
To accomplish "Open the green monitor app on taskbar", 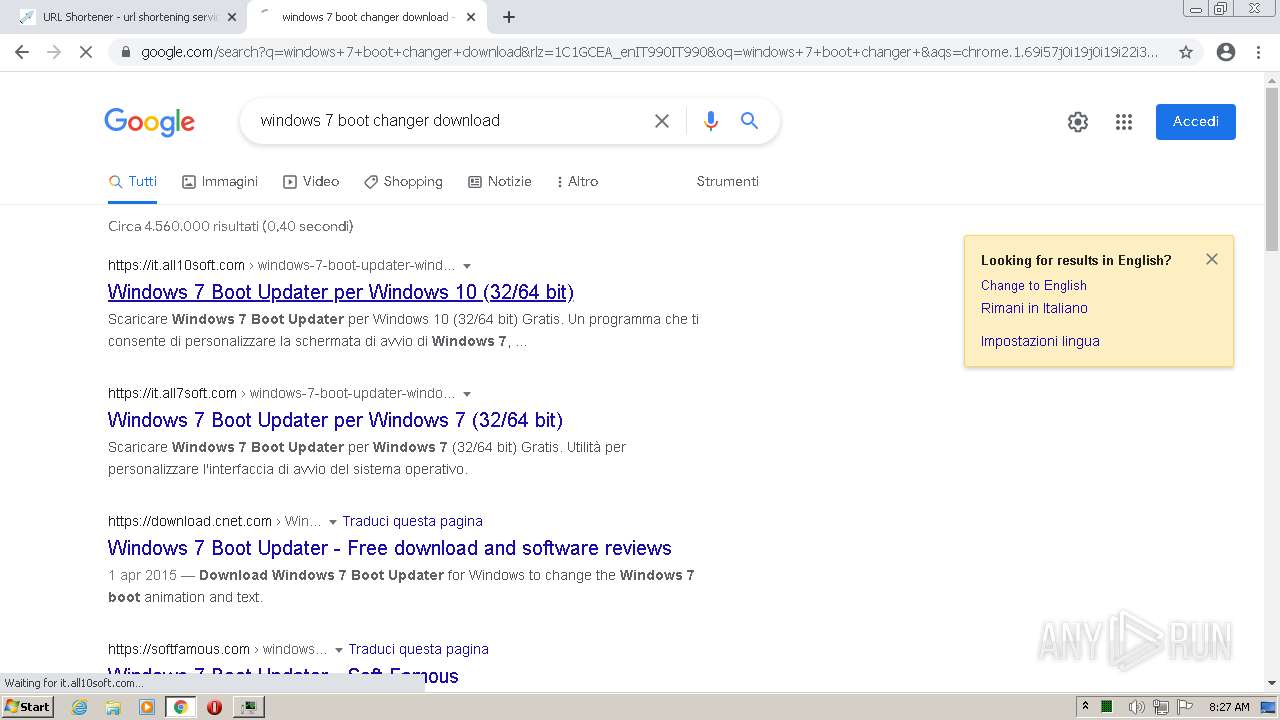I will coord(248,707).
